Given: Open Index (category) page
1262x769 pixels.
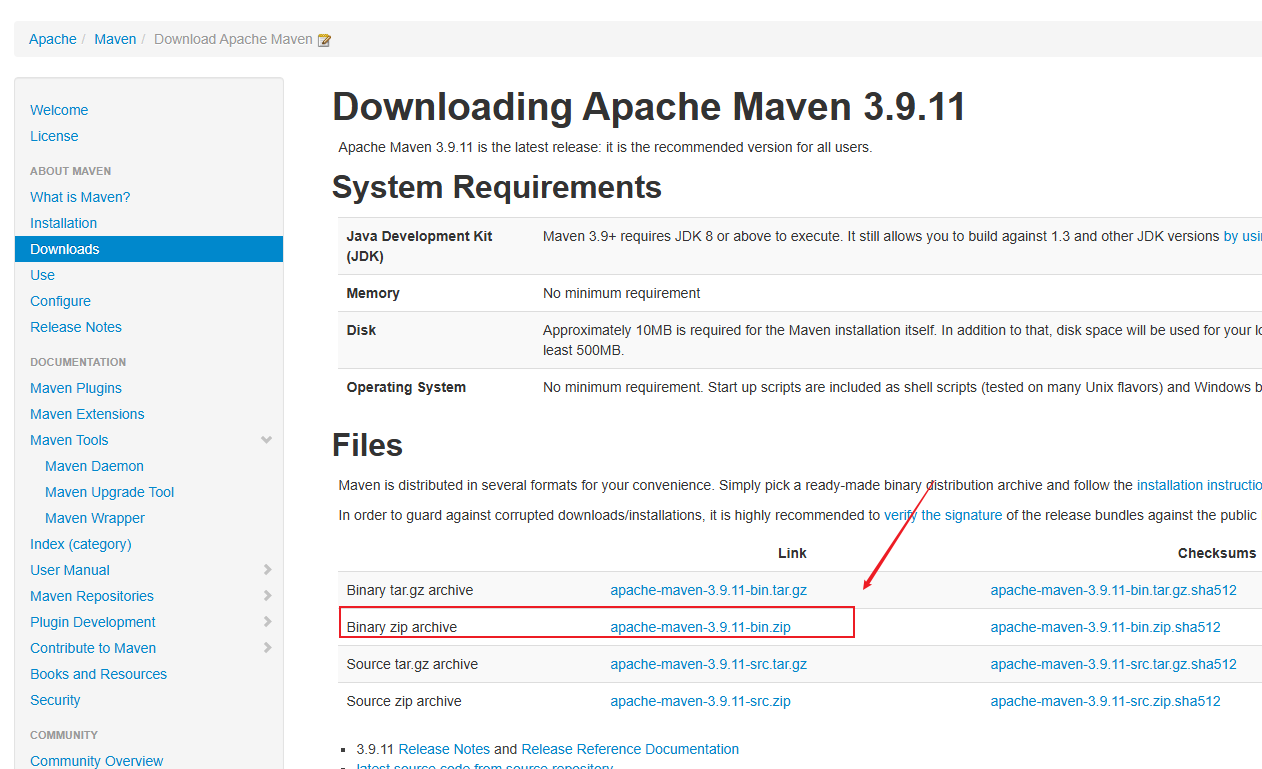Looking at the screenshot, I should click(x=81, y=544).
